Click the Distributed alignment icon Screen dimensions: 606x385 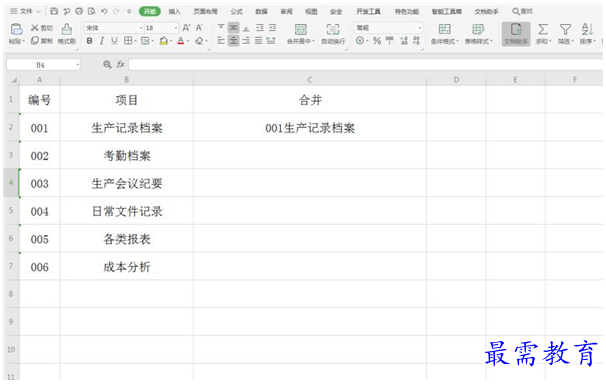click(271, 41)
